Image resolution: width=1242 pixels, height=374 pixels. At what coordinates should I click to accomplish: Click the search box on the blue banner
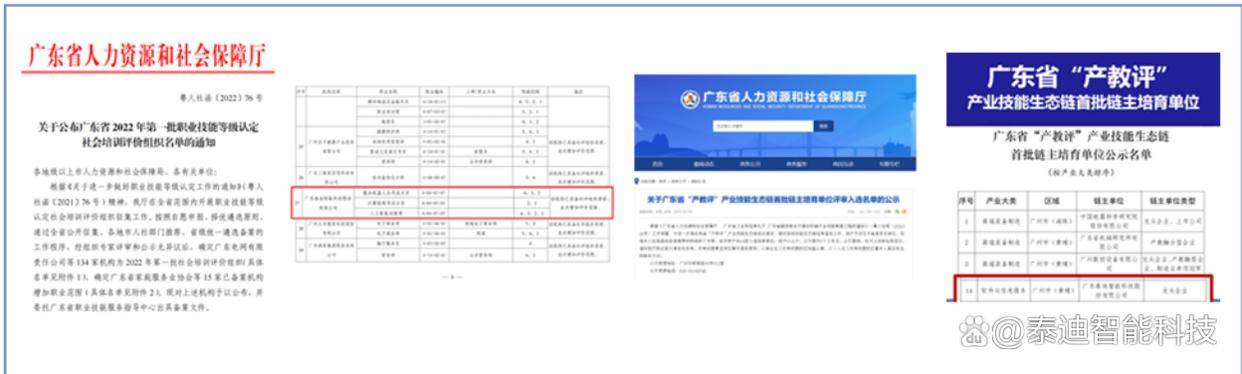(763, 126)
